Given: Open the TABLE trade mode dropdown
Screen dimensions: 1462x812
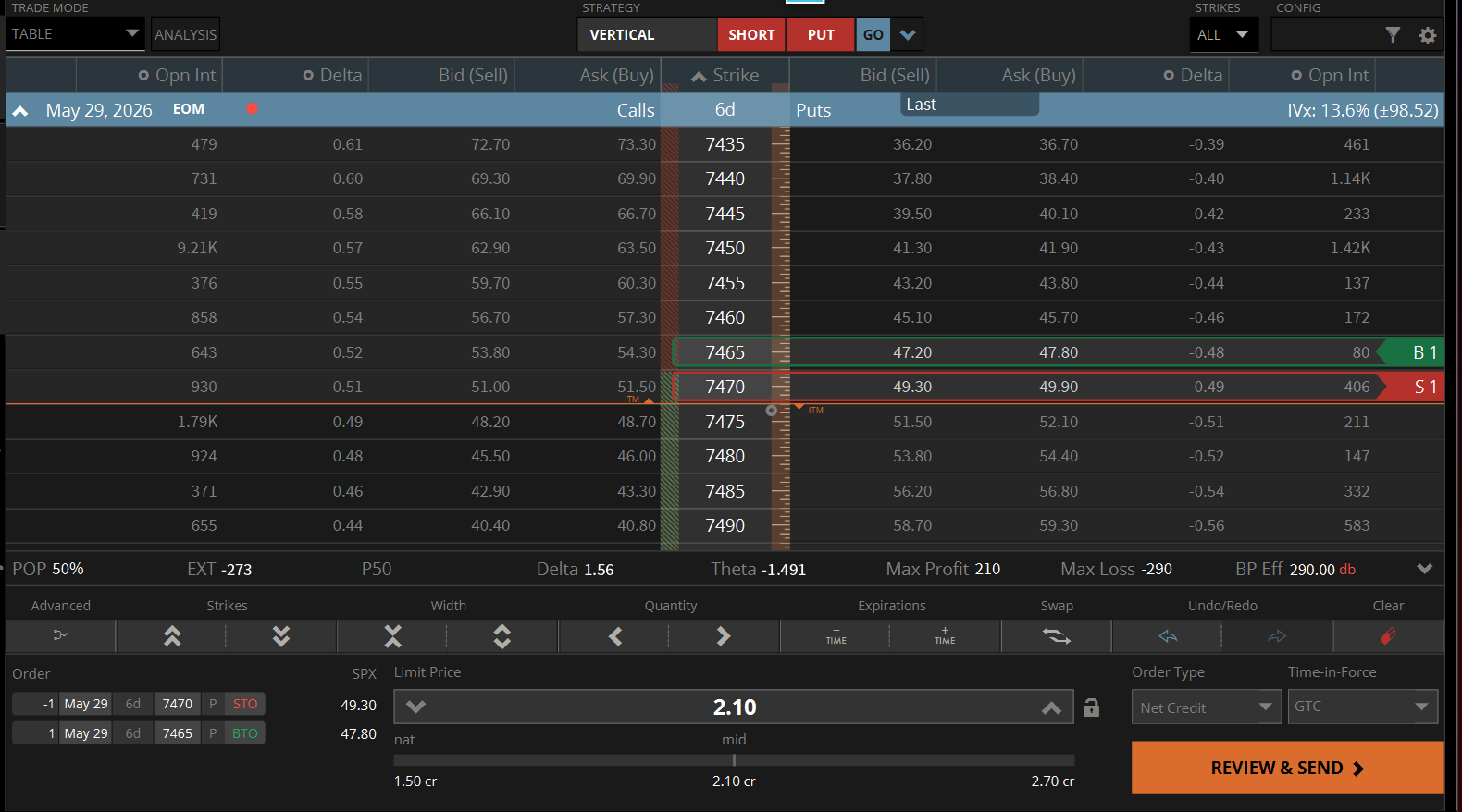Looking at the screenshot, I should pyautogui.click(x=75, y=34).
